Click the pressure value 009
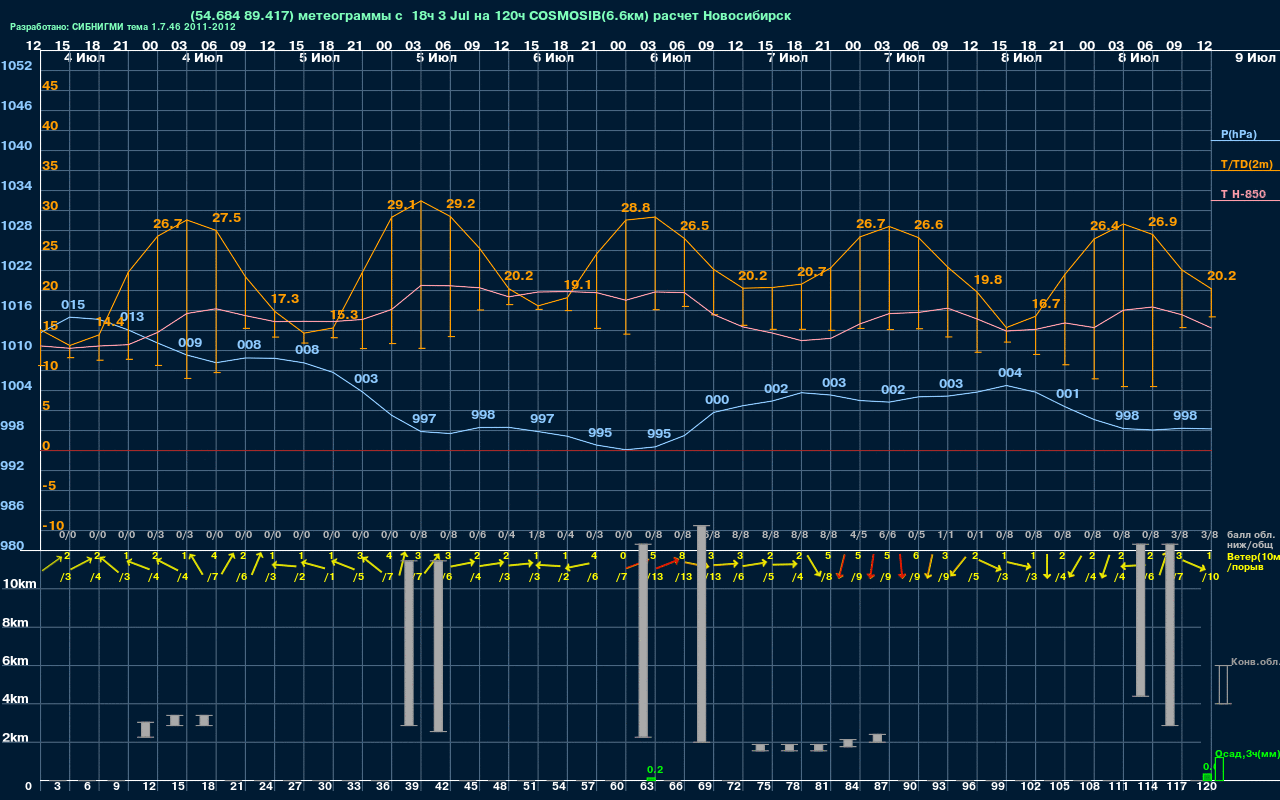Screen dimensions: 1280x800 click(190, 342)
